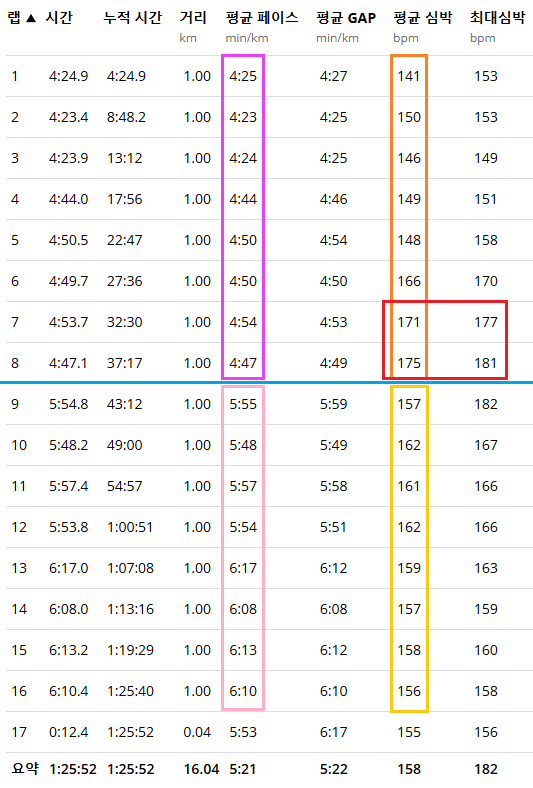Select lap 17 average heart rate 155
The width and height of the screenshot is (533, 788).
pos(409,732)
